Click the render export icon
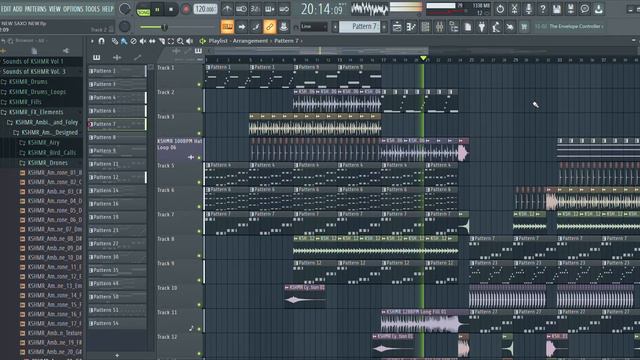 click(571, 9)
